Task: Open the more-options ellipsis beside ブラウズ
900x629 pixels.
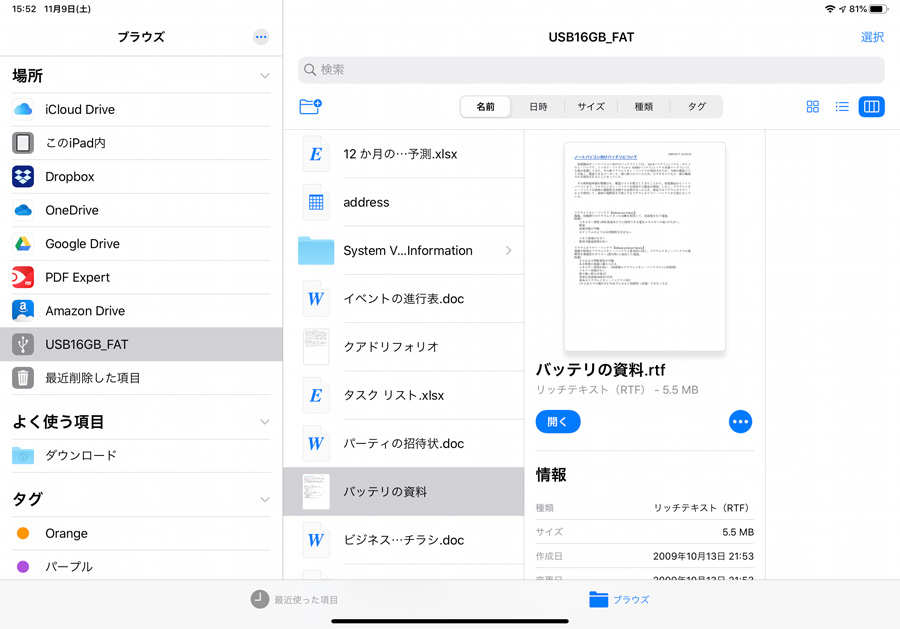Action: [x=261, y=37]
